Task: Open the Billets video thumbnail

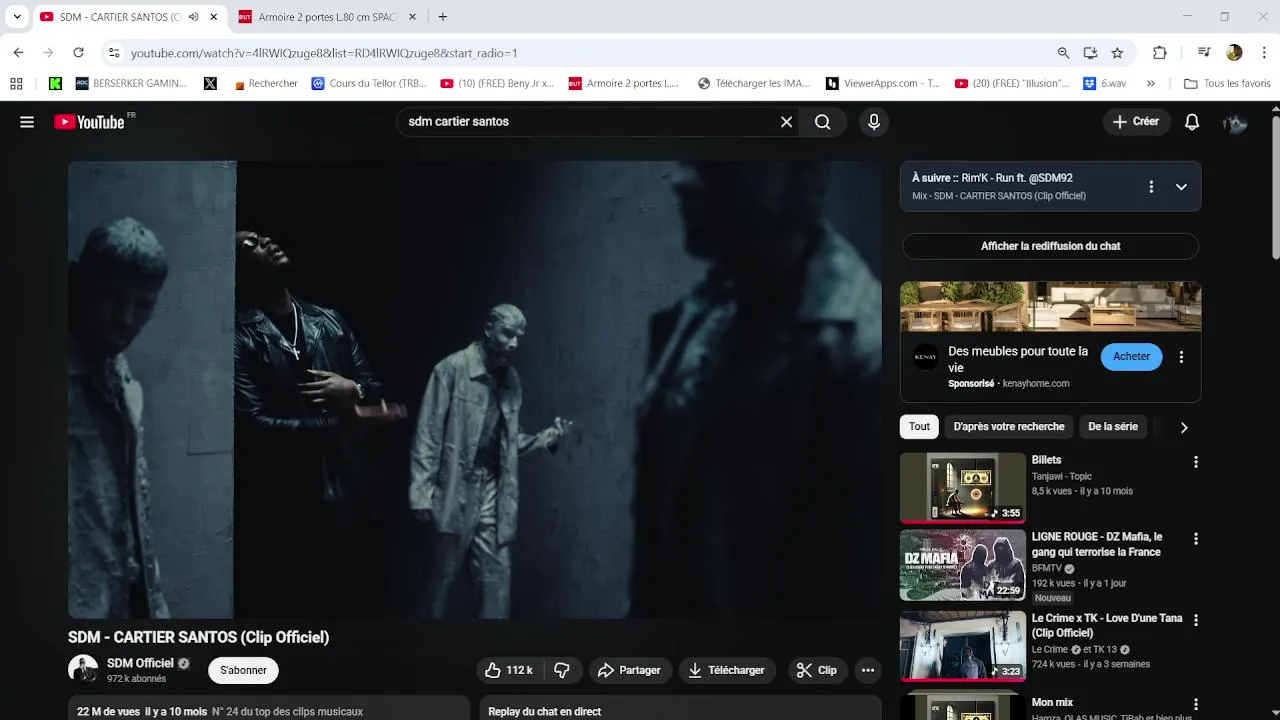Action: coord(963,488)
